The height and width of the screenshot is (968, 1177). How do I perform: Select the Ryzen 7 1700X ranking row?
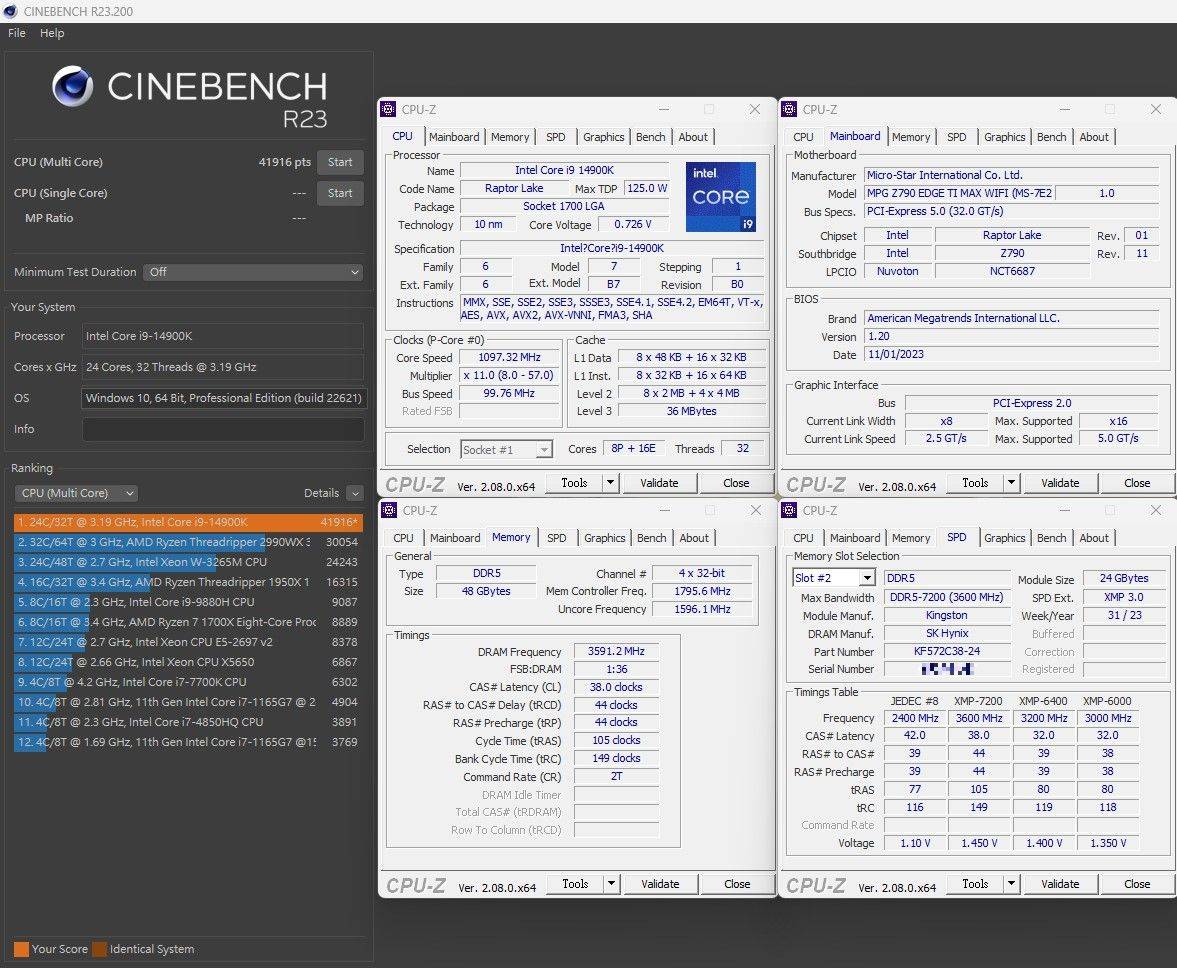tap(188, 622)
